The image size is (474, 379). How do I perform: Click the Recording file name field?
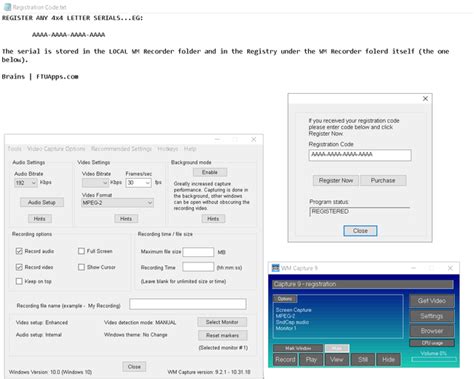(x=188, y=304)
